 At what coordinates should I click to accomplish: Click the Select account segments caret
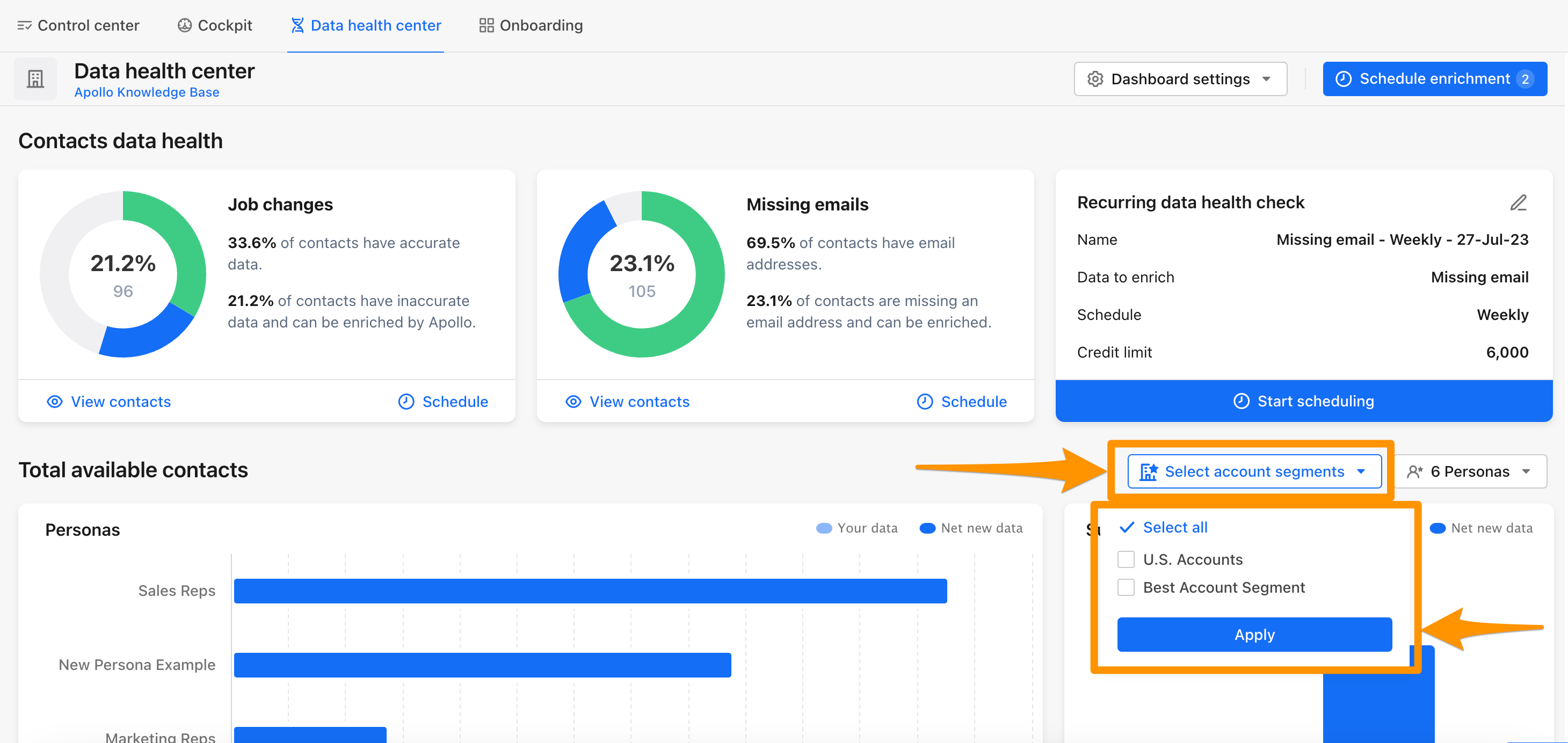tap(1361, 471)
